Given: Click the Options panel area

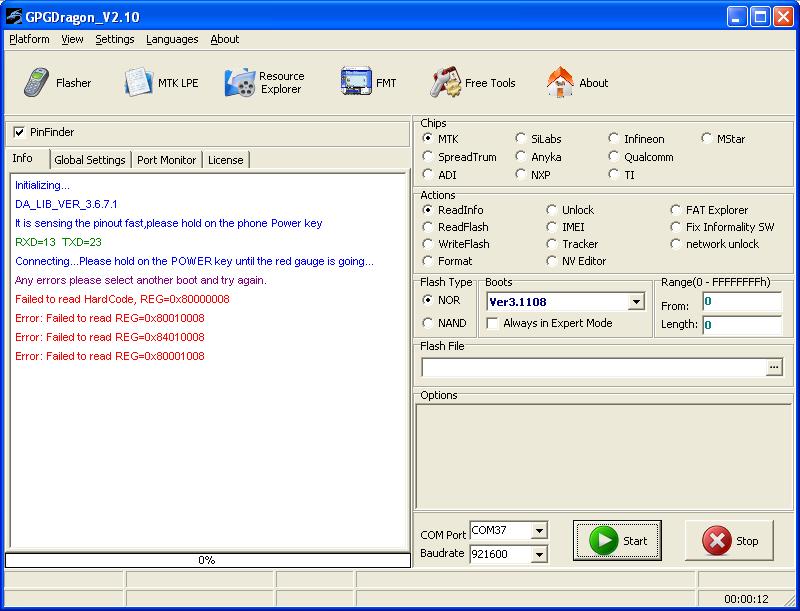Looking at the screenshot, I should (604, 456).
